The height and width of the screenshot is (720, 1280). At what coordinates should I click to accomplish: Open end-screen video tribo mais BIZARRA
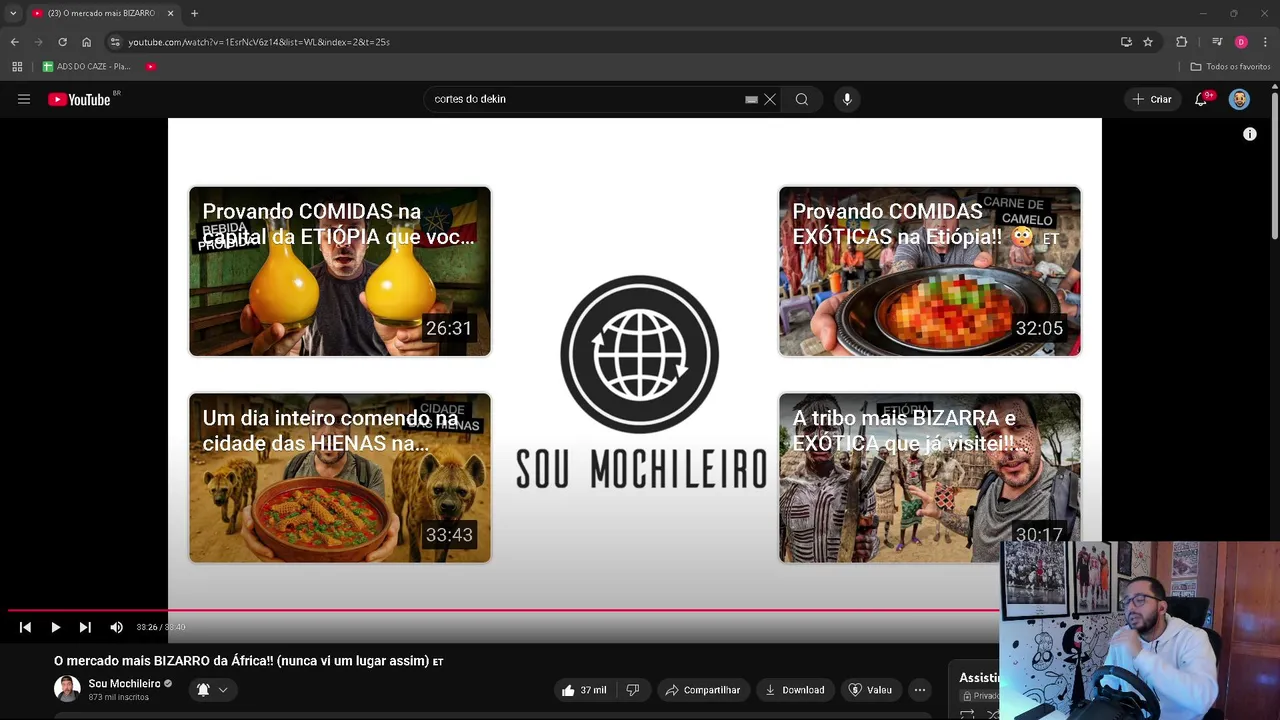coord(930,478)
